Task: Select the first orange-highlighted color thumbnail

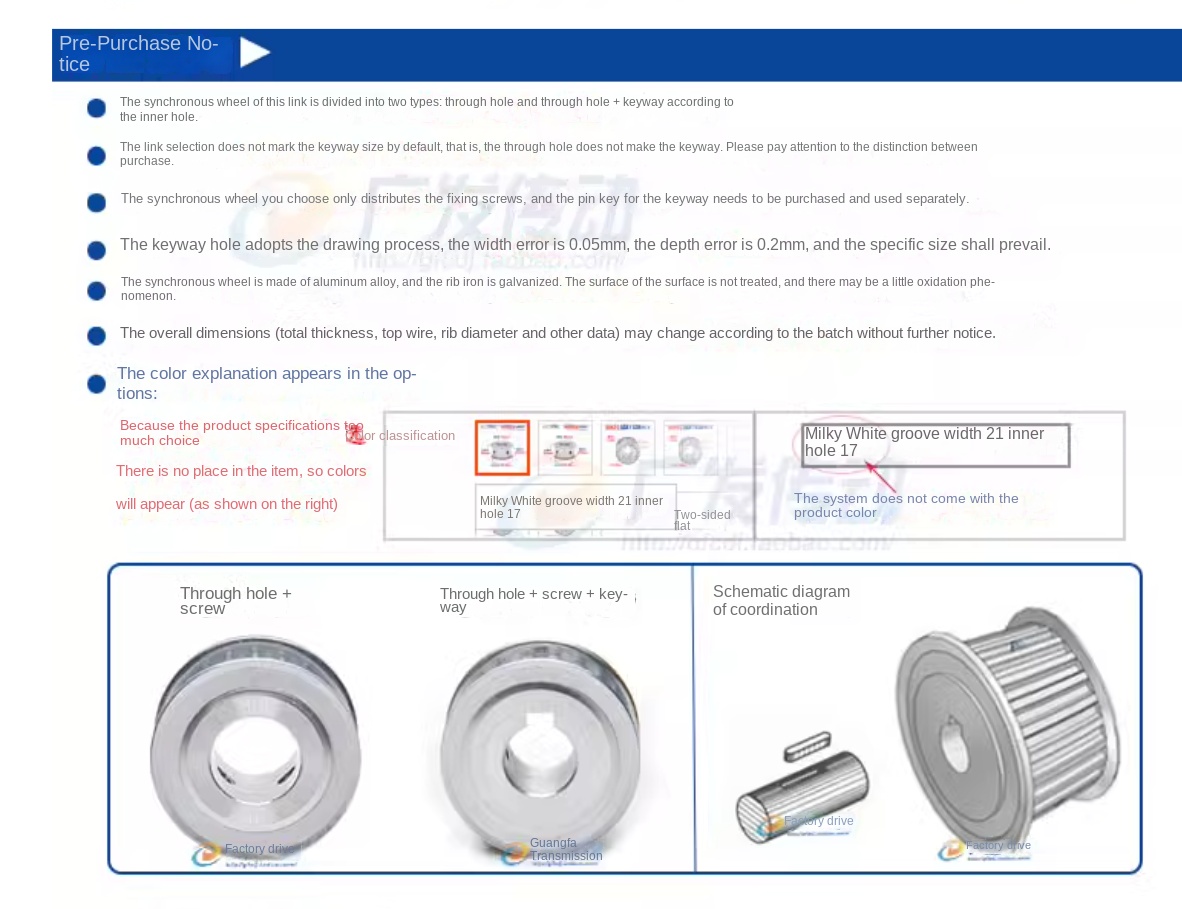Action: point(502,447)
